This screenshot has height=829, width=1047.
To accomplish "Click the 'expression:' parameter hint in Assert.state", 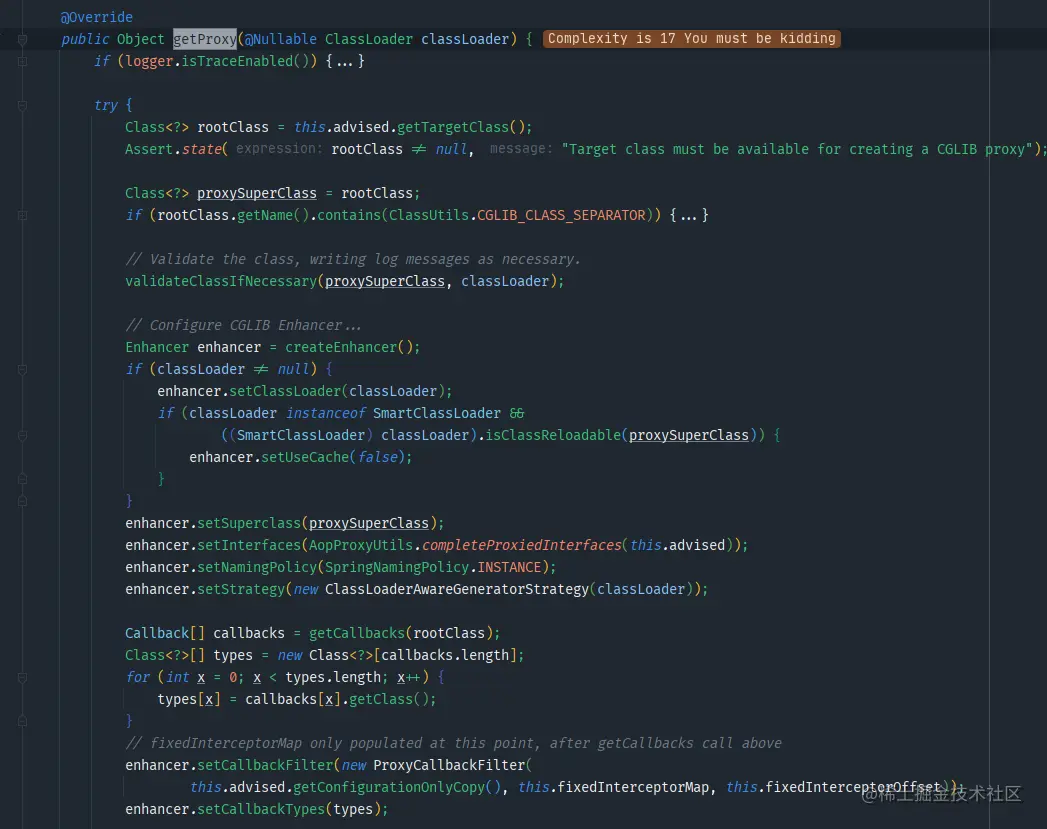I will click(279, 149).
